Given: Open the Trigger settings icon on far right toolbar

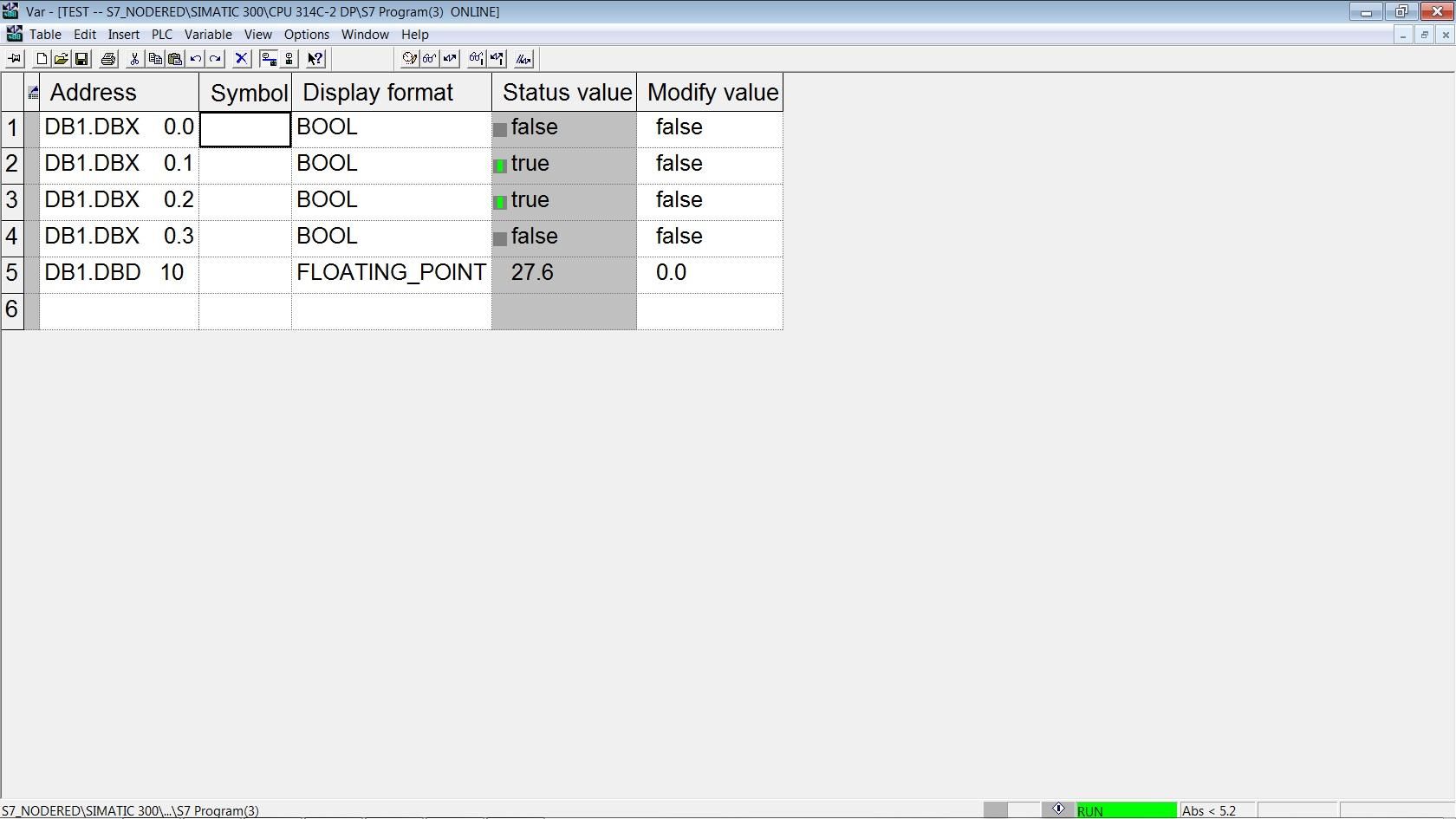Looking at the screenshot, I should [x=522, y=58].
